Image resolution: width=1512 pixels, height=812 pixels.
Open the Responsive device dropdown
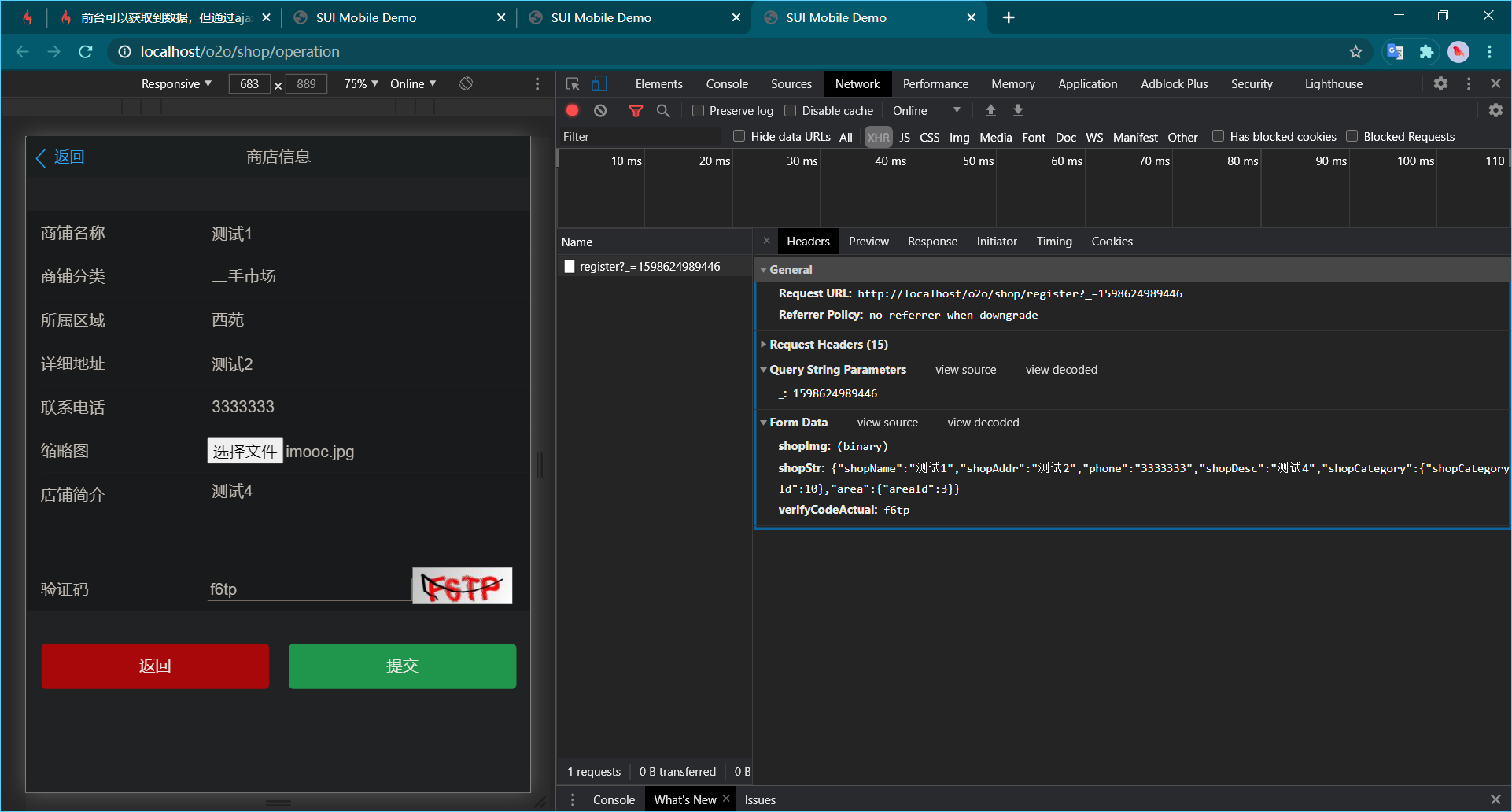pos(176,83)
